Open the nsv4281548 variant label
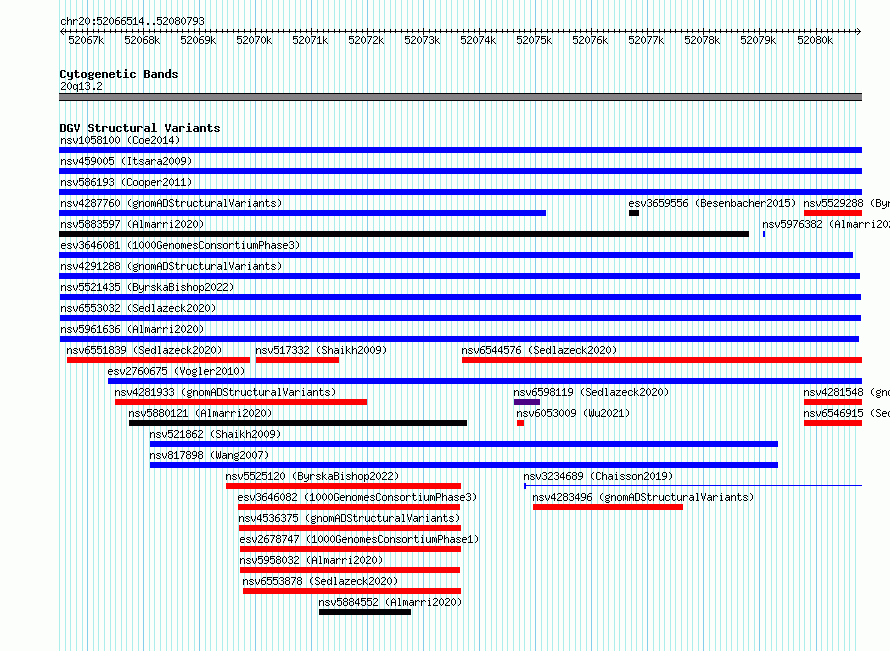 coord(846,392)
